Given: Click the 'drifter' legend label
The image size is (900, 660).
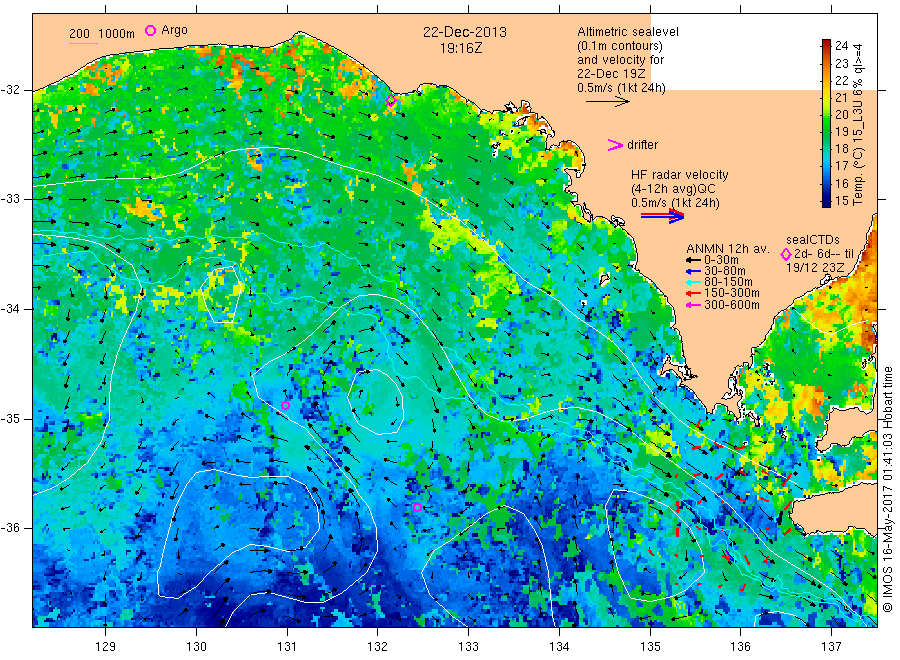Looking at the screenshot, I should [643, 145].
